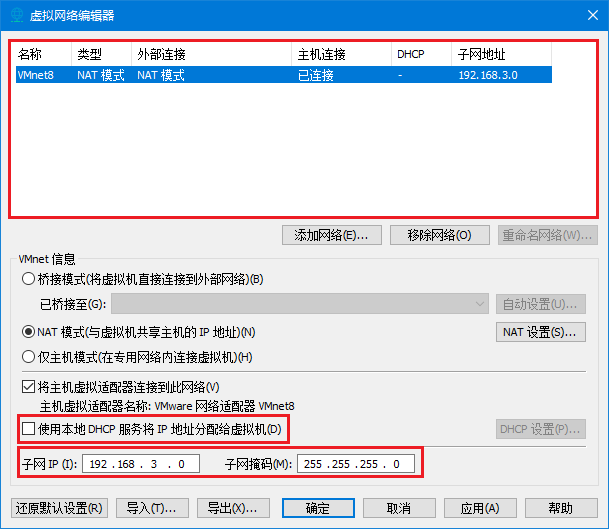Click 移除网络 button
This screenshot has width=609, height=529.
439,235
